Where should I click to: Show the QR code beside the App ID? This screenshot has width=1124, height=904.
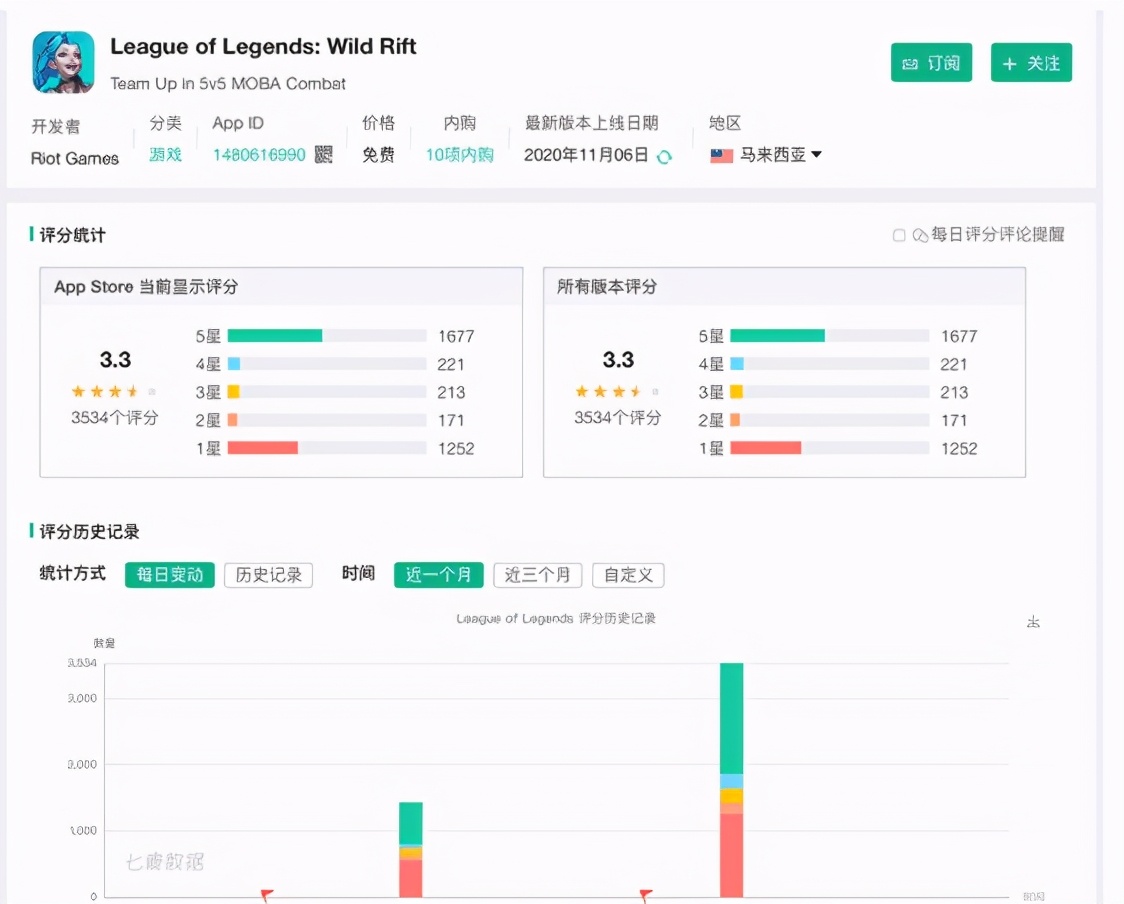(x=323, y=155)
